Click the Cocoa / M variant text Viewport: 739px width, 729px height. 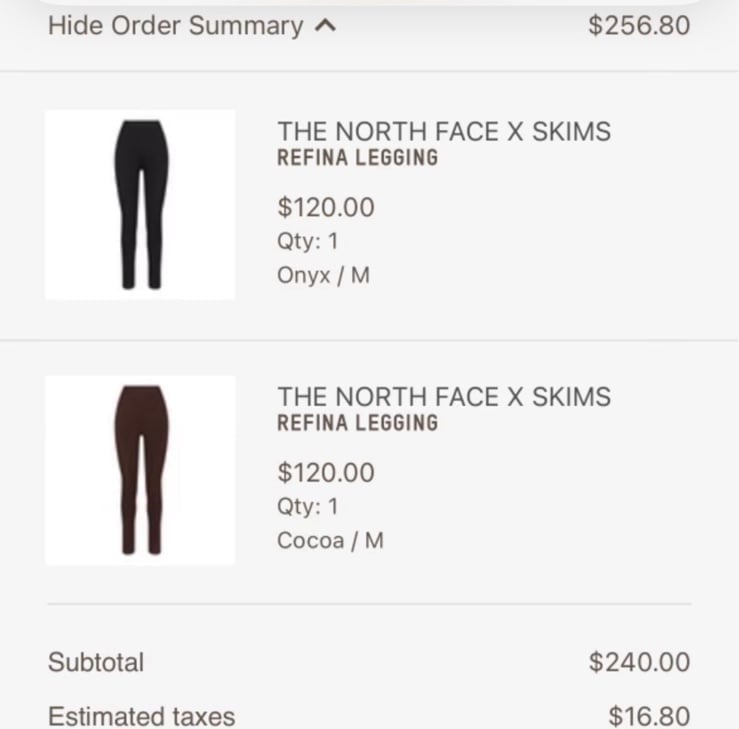tap(330, 541)
